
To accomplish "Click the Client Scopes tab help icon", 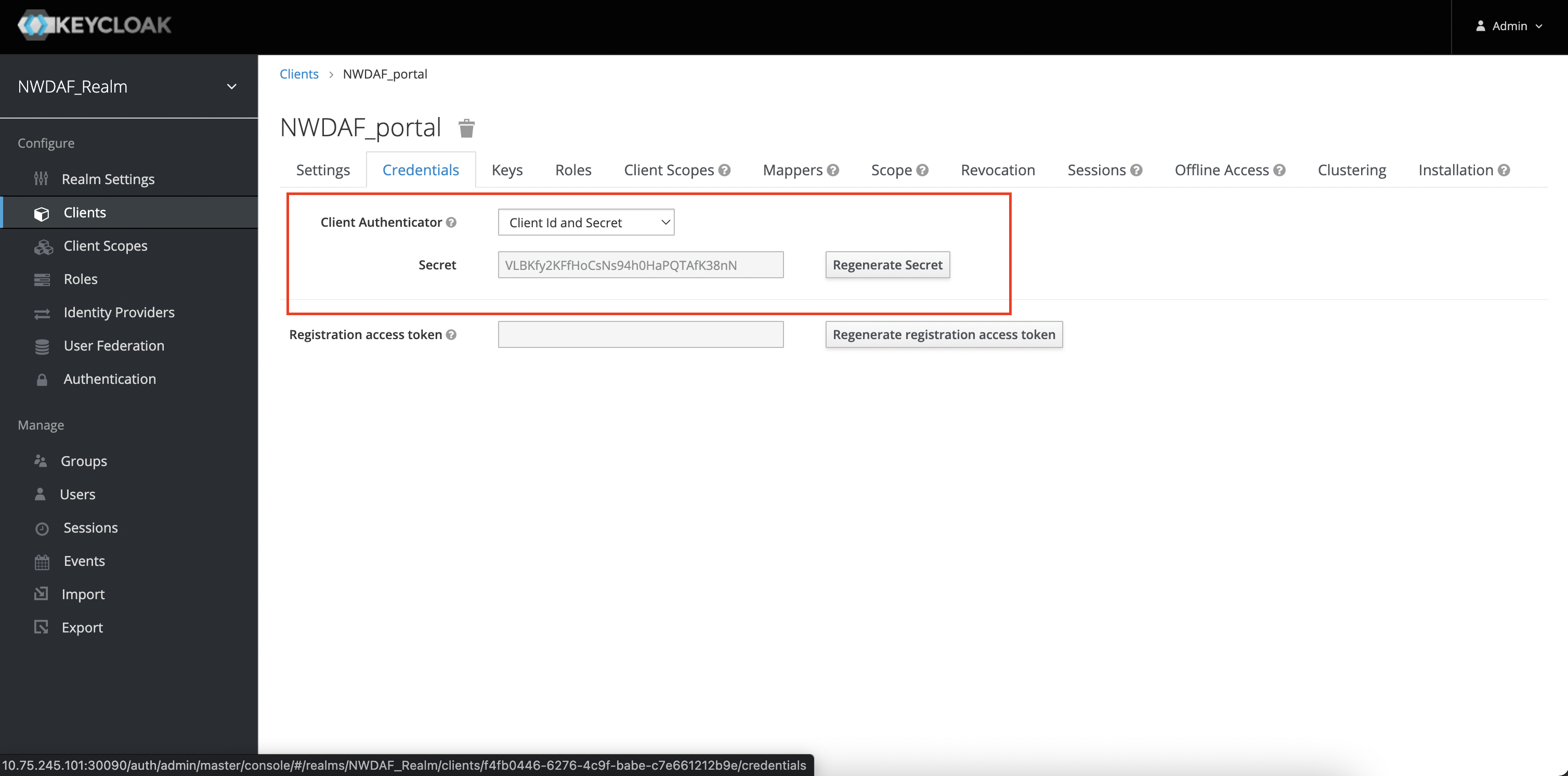I will pos(724,170).
